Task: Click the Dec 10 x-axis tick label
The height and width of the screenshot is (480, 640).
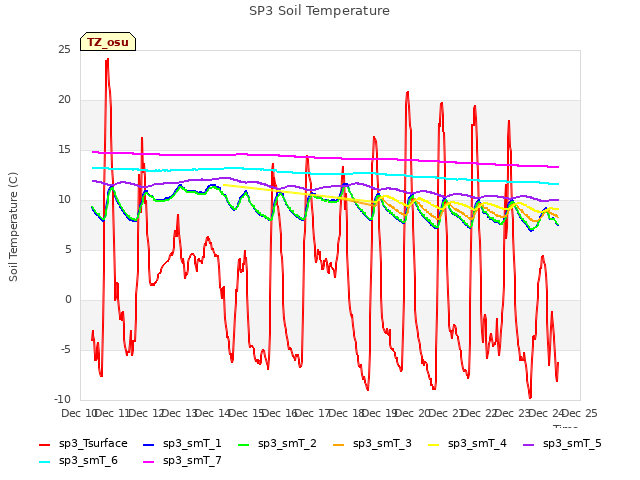Action: click(x=80, y=413)
